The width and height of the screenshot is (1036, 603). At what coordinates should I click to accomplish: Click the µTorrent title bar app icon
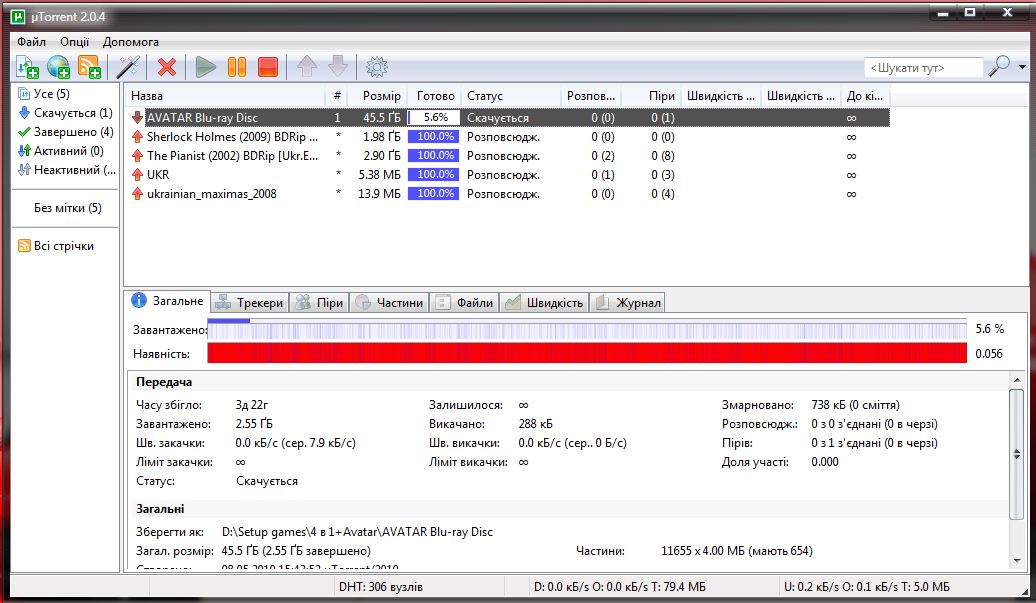coord(18,17)
